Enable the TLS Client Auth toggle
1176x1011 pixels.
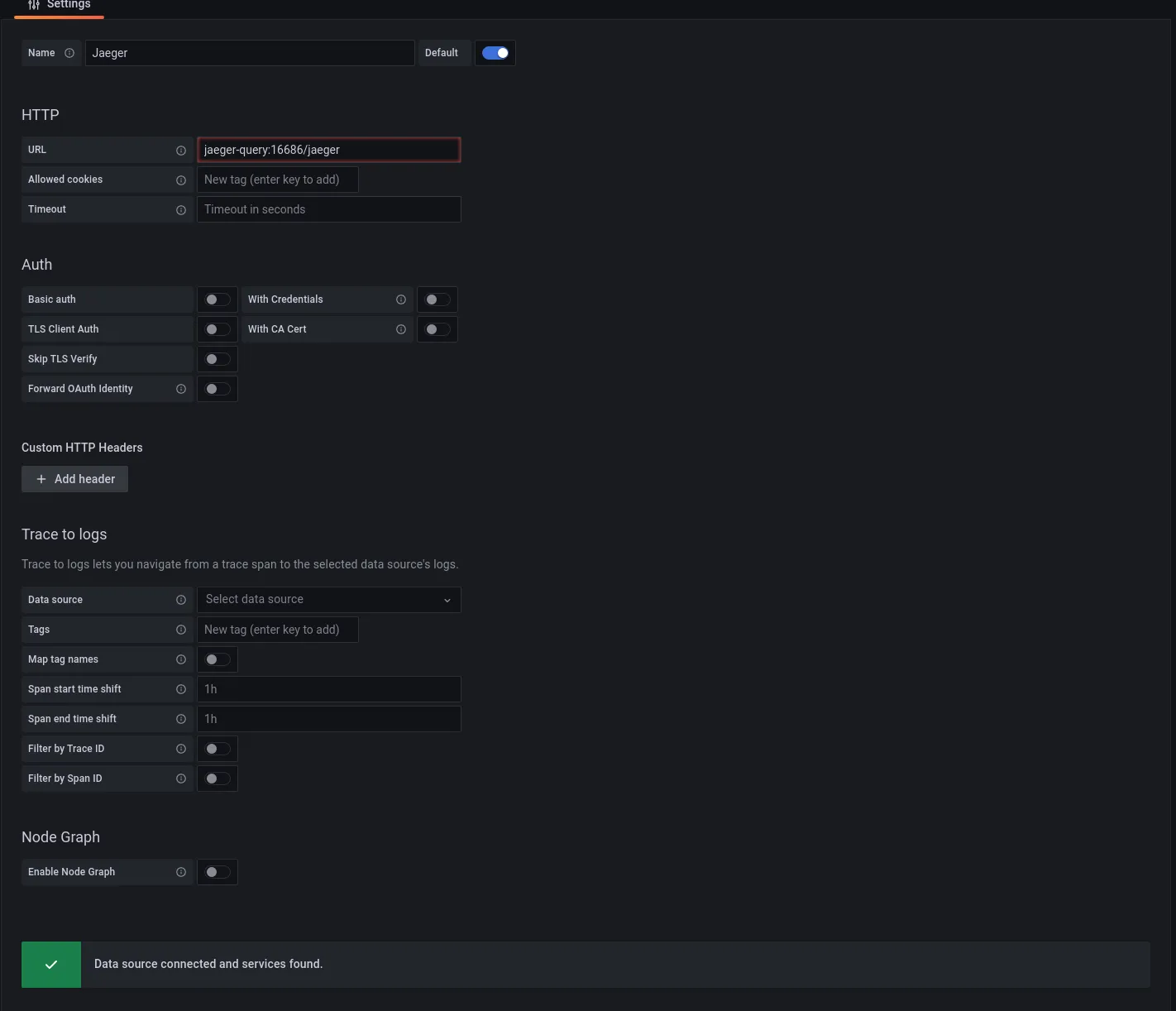click(218, 329)
